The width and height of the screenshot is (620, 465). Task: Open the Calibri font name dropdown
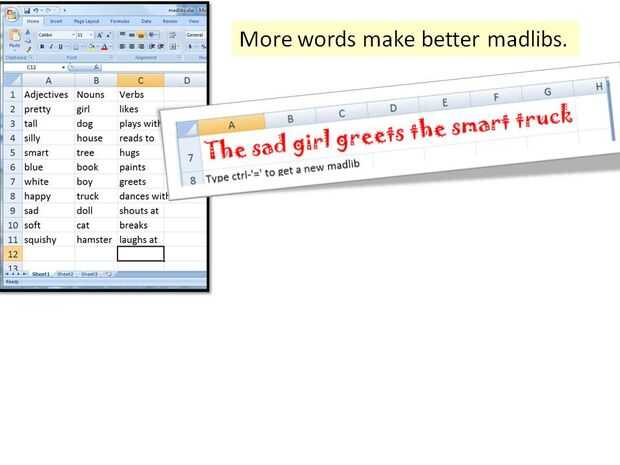coord(73,35)
